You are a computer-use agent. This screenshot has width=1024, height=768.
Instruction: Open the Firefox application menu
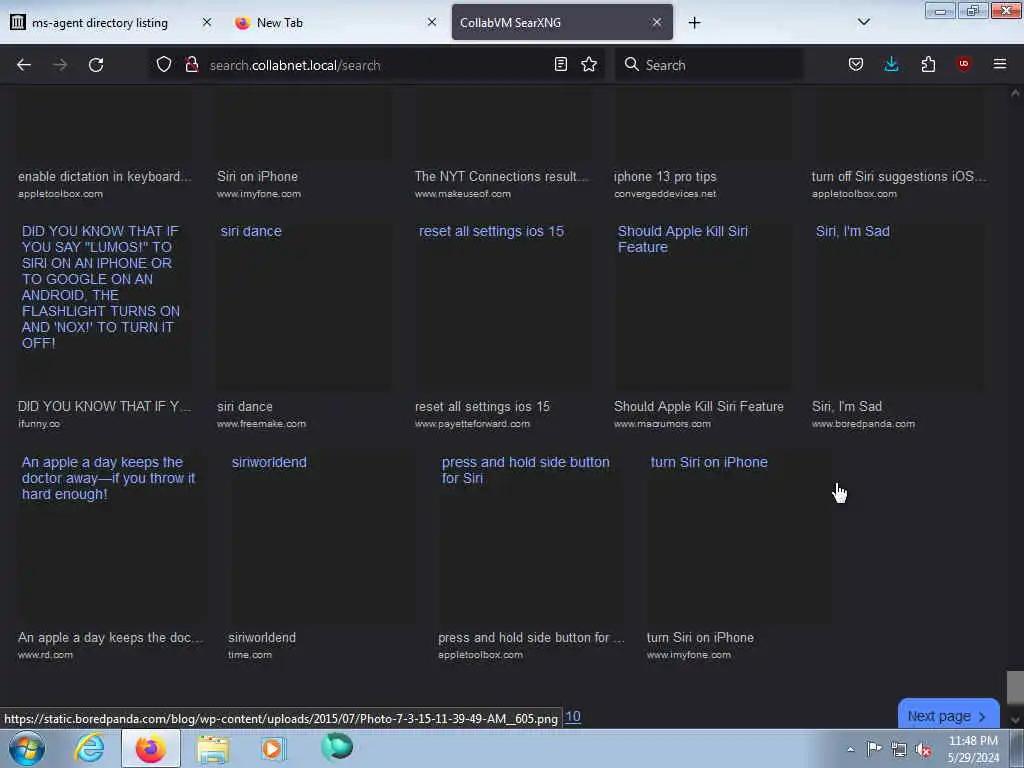pos(999,64)
